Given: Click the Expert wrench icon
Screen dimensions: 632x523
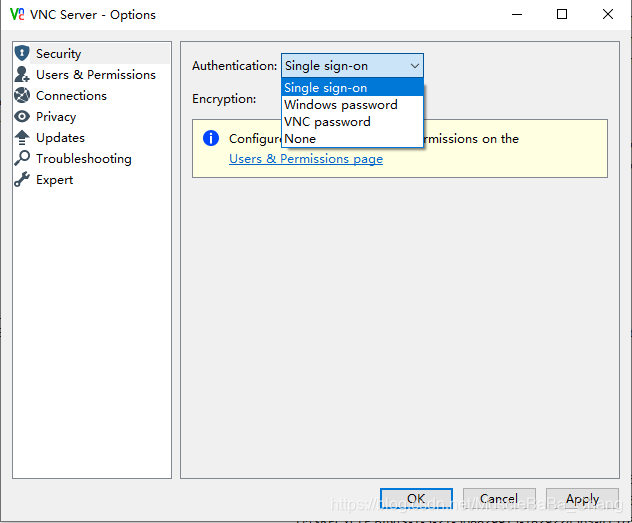Looking at the screenshot, I should point(22,179).
